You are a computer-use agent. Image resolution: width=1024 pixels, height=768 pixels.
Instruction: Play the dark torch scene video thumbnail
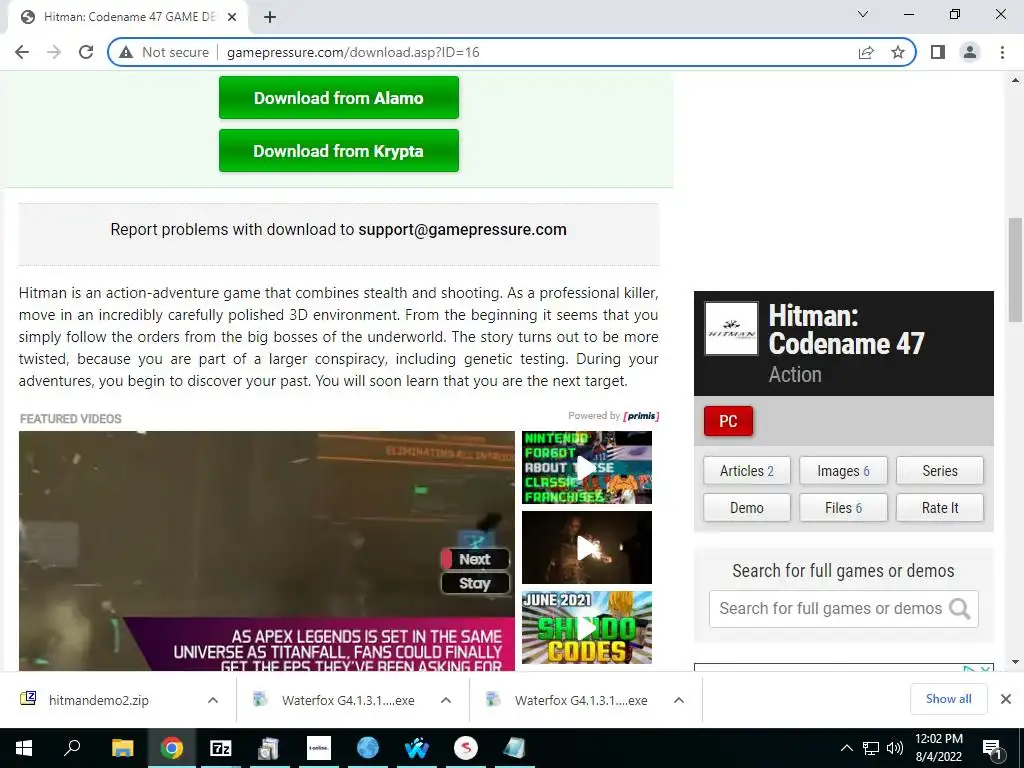[x=586, y=547]
